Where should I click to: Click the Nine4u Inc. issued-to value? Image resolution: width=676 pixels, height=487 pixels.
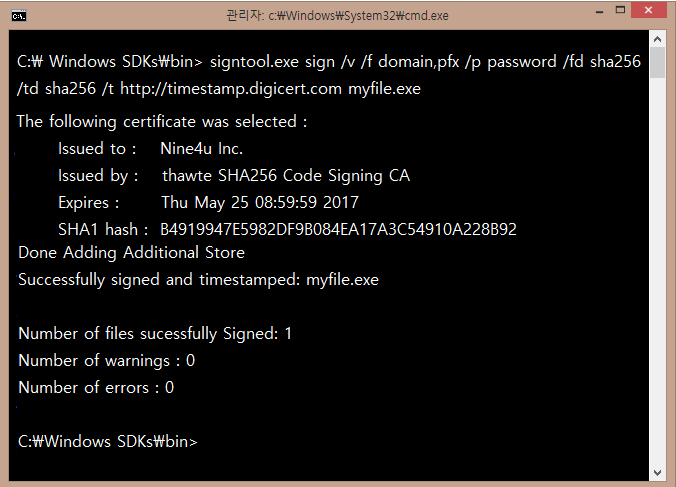tap(202, 149)
